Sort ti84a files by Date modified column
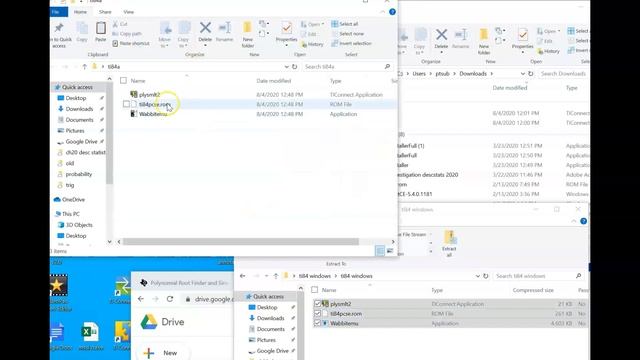Viewport: 640px width, 360px height. pyautogui.click(x=273, y=81)
